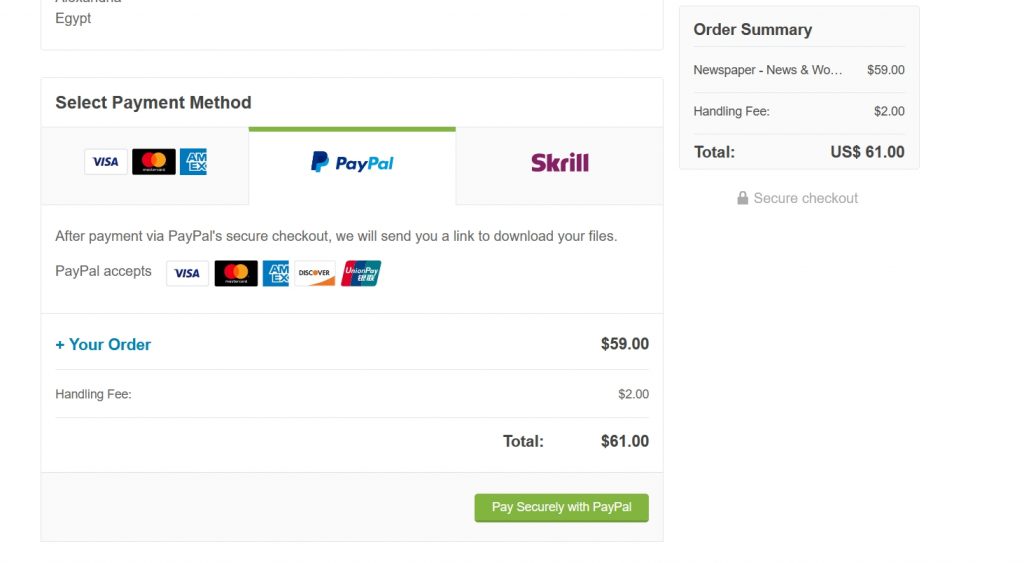The height and width of the screenshot is (563, 1024).
Task: Click the Visa icon in card tab
Action: [x=106, y=161]
